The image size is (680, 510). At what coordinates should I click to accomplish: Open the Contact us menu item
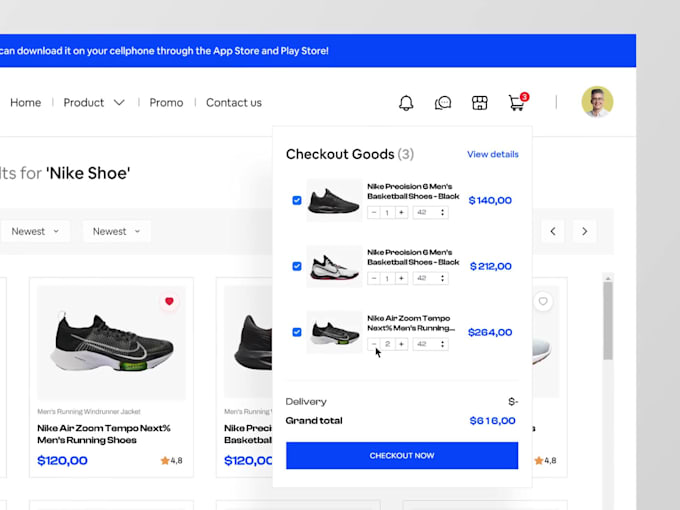pyautogui.click(x=234, y=103)
